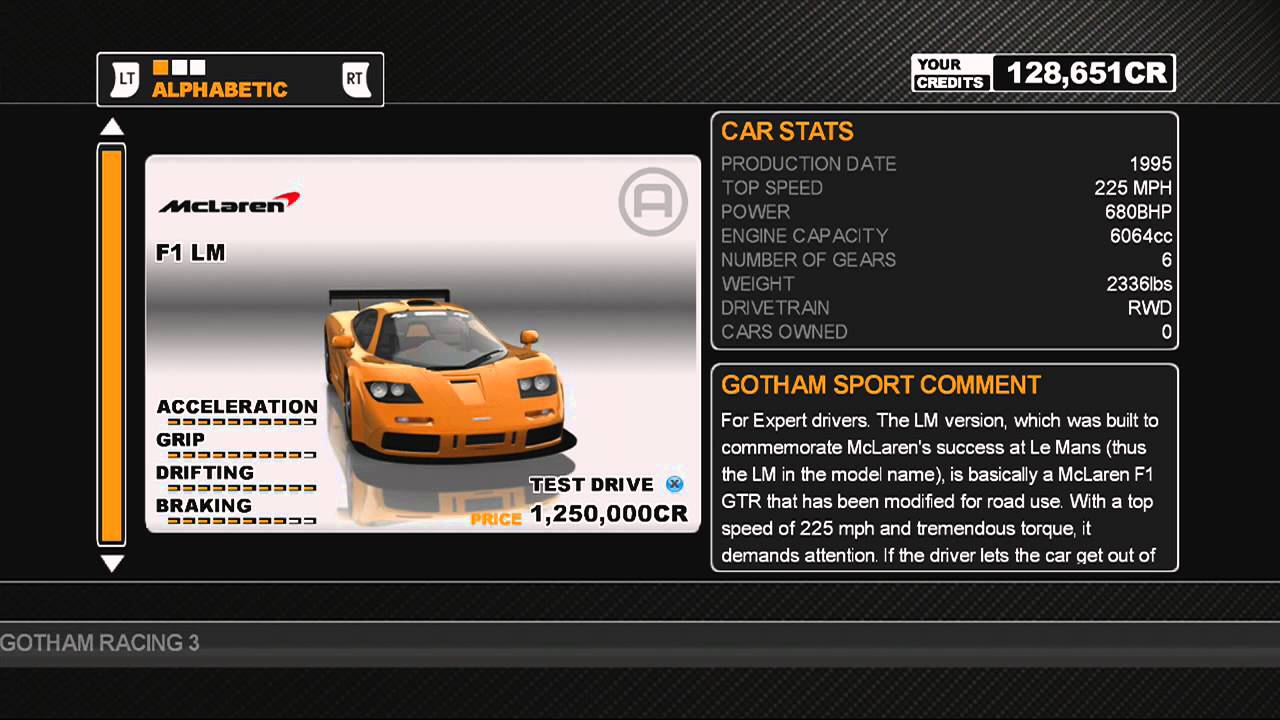Click the WEIGHT stat label
1280x720 pixels.
758,284
